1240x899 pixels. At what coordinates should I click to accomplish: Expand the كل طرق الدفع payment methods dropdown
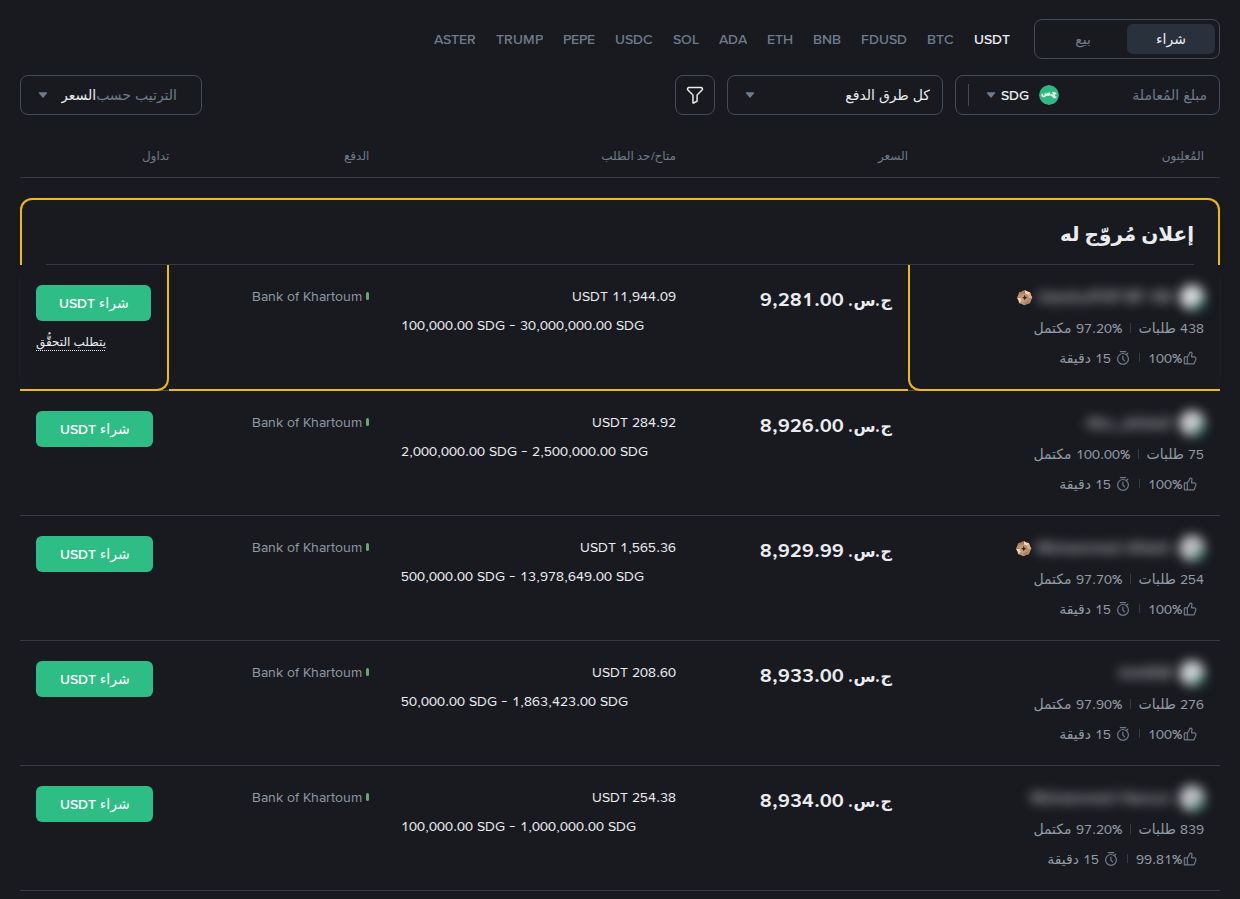pyautogui.click(x=835, y=95)
